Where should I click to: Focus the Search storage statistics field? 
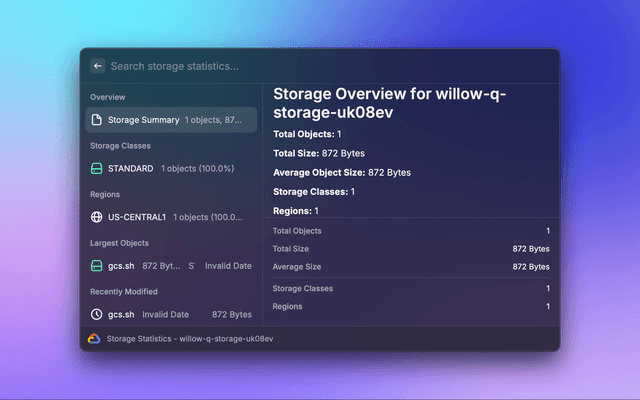300,66
